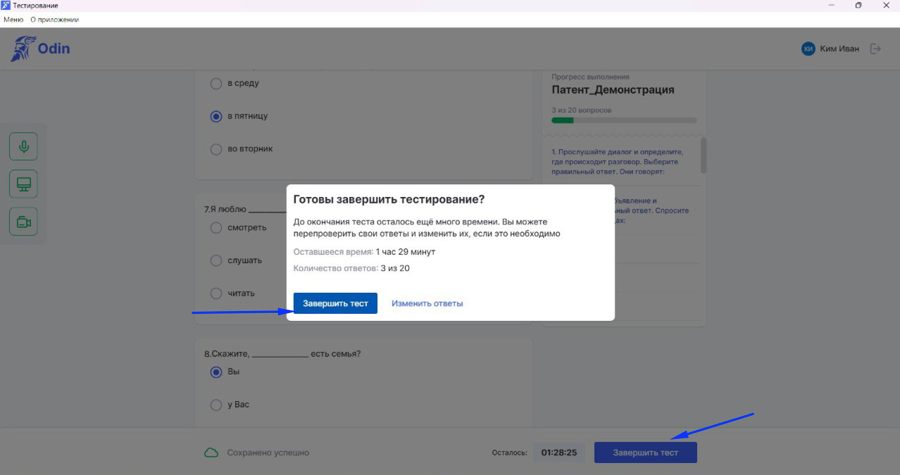
Task: Confirm with dialog "Завершить тест" button
Action: click(335, 303)
